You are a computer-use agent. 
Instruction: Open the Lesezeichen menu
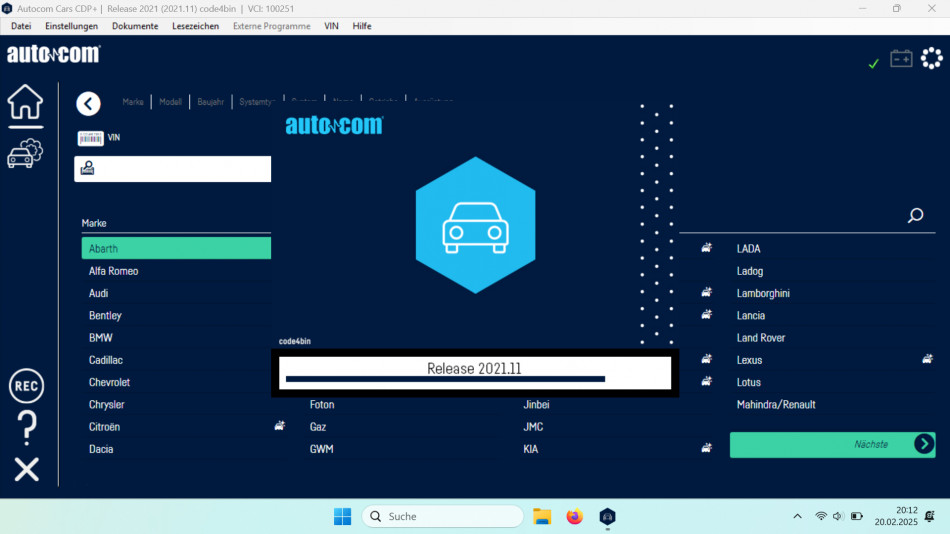coord(196,26)
